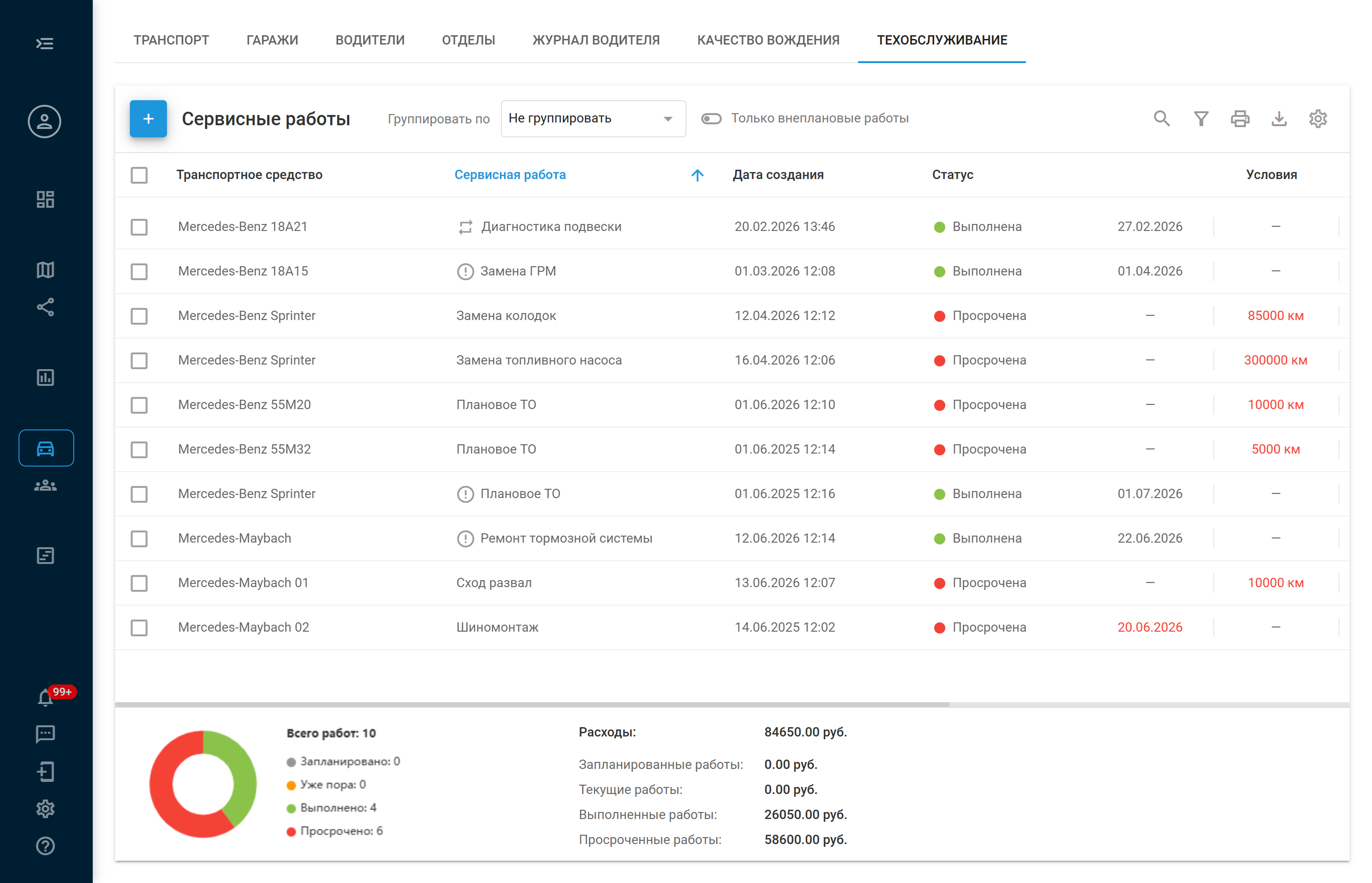Click the print icon
1372x883 pixels.
click(x=1239, y=119)
